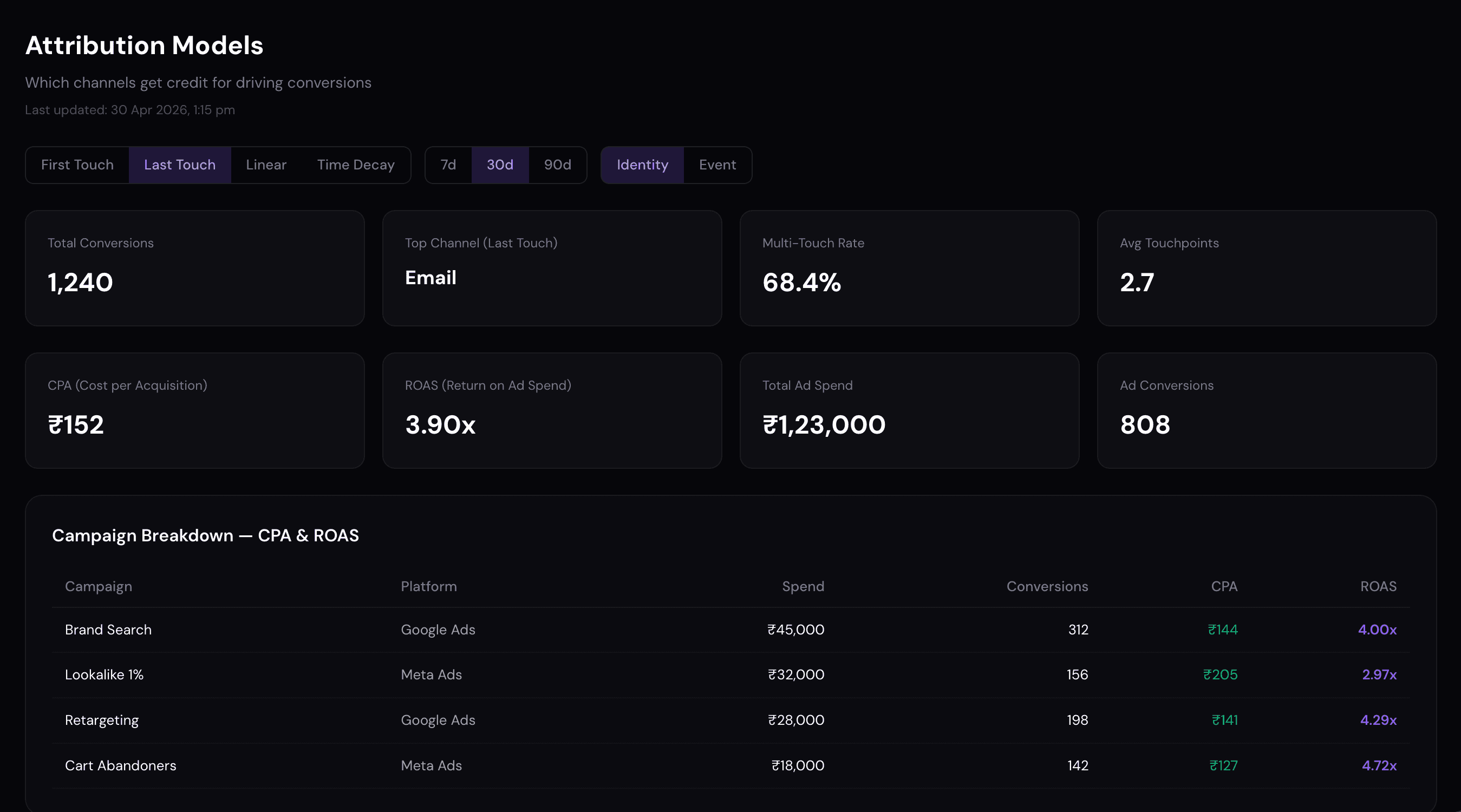Click Google Ads in Retargeting row
This screenshot has height=812, width=1461.
click(x=438, y=720)
